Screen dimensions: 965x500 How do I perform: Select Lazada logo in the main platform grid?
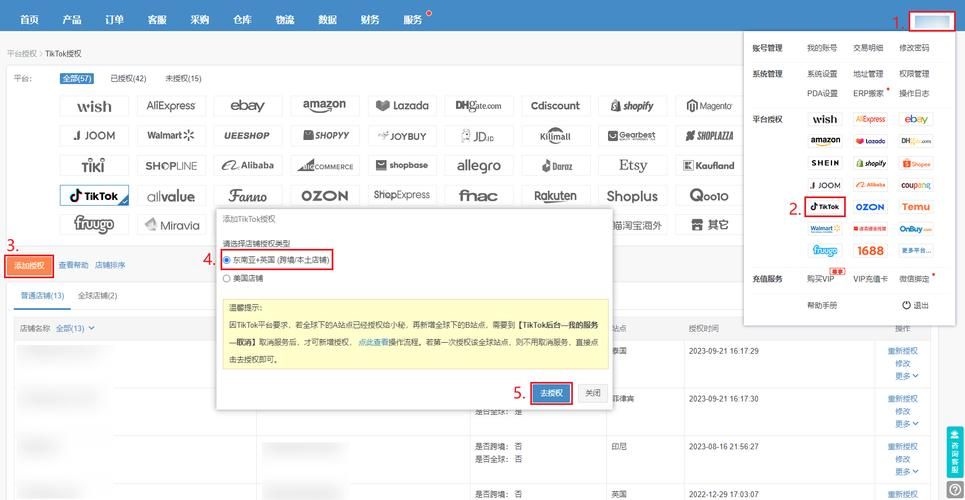point(402,106)
